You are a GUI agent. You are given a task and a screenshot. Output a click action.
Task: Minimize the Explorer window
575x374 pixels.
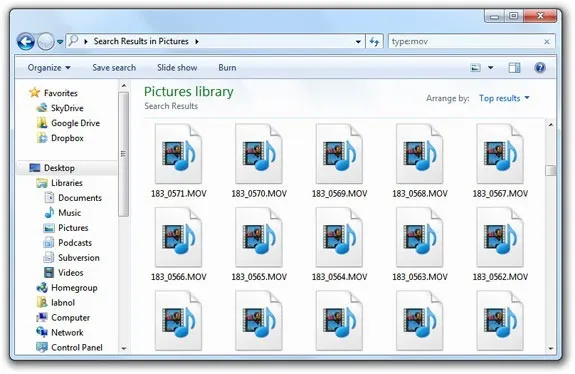(494, 16)
